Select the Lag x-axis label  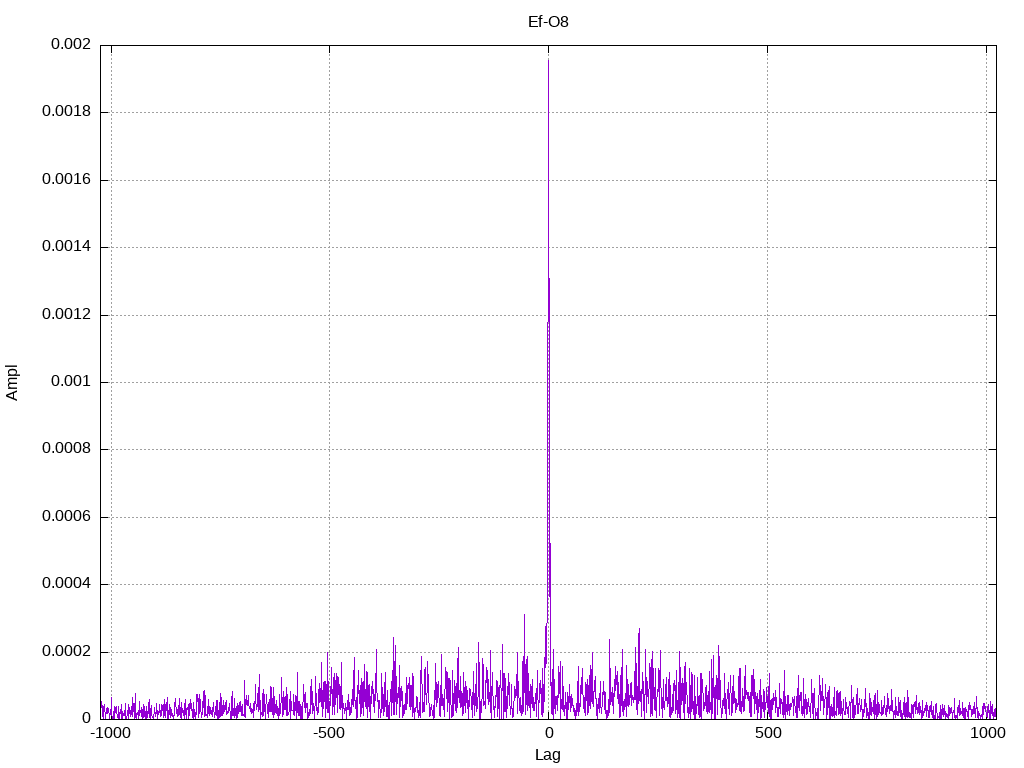(548, 755)
